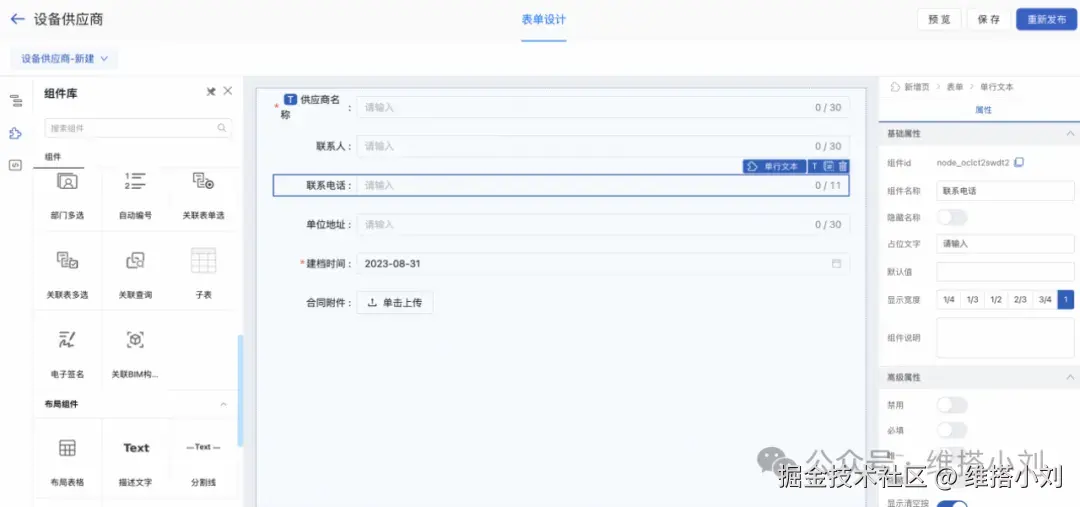This screenshot has width=1080, height=507.
Task: Click the 重新发布 button
Action: (x=1046, y=19)
